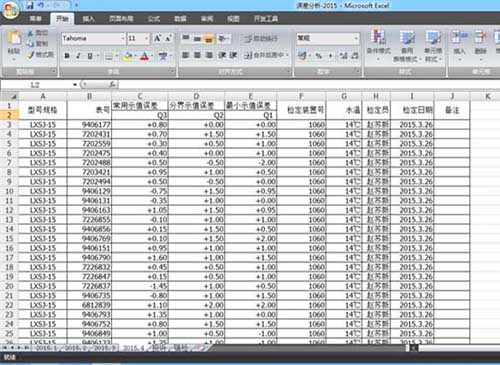Click the Increase Font Size icon
The height and width of the screenshot is (365, 500).
(157, 38)
